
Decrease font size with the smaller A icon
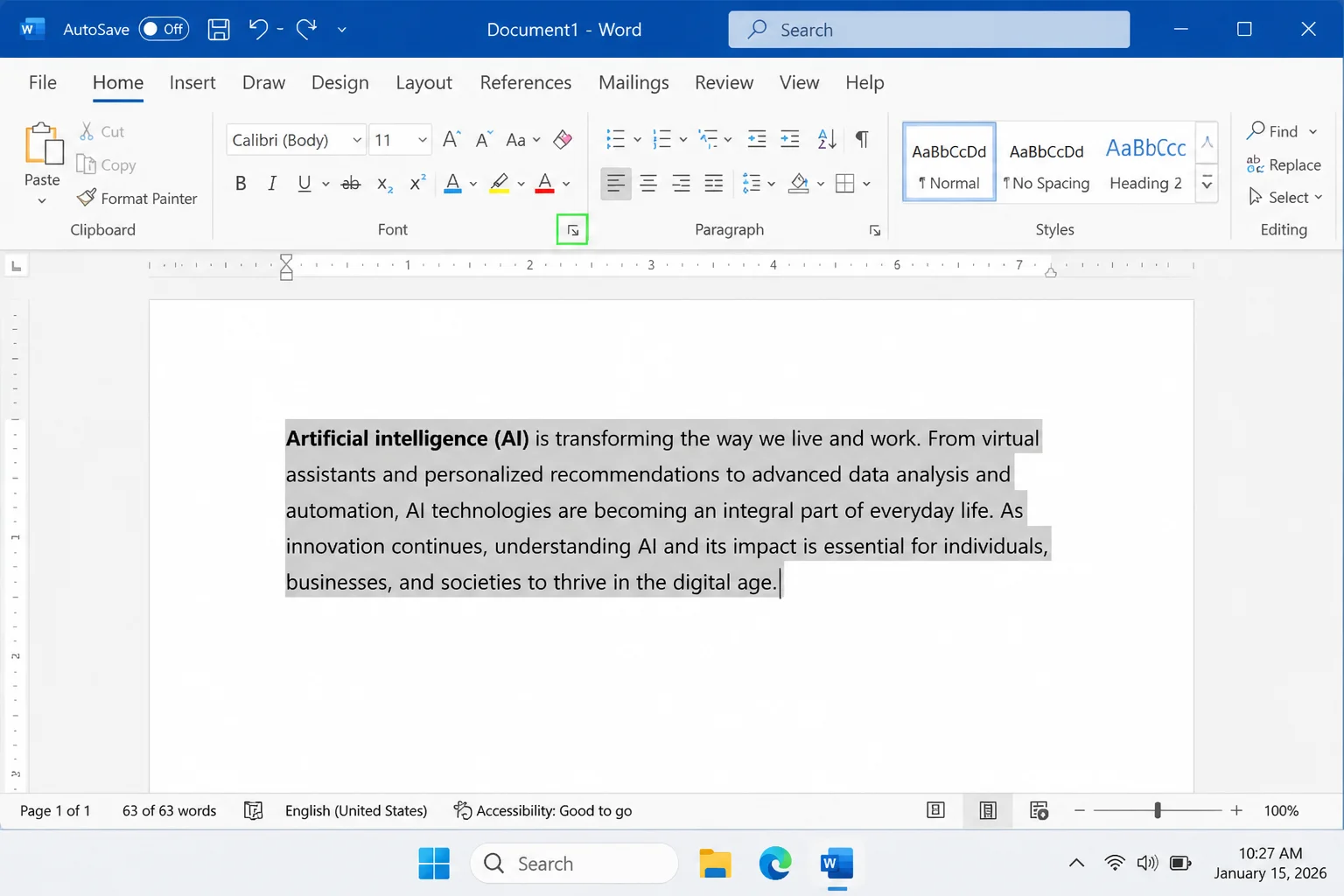[484, 140]
